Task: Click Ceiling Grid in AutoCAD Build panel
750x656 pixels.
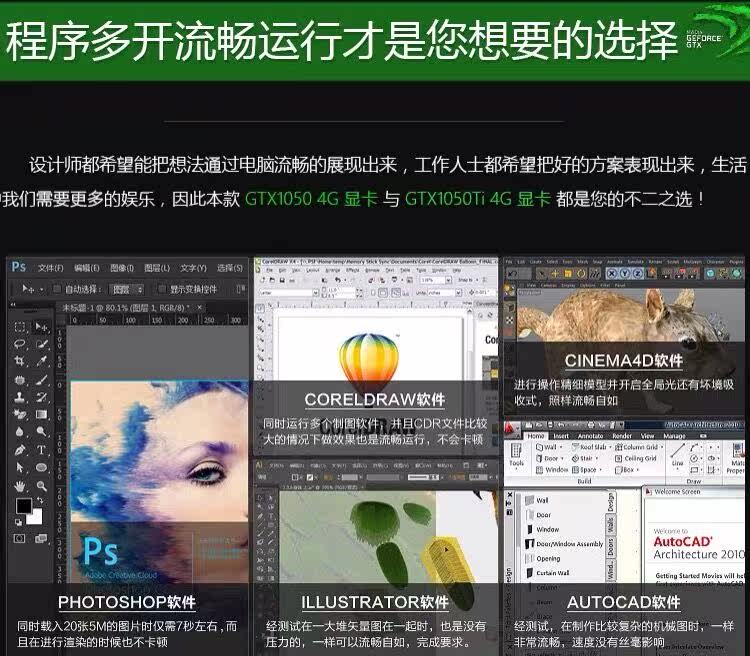Action: pyautogui.click(x=636, y=458)
